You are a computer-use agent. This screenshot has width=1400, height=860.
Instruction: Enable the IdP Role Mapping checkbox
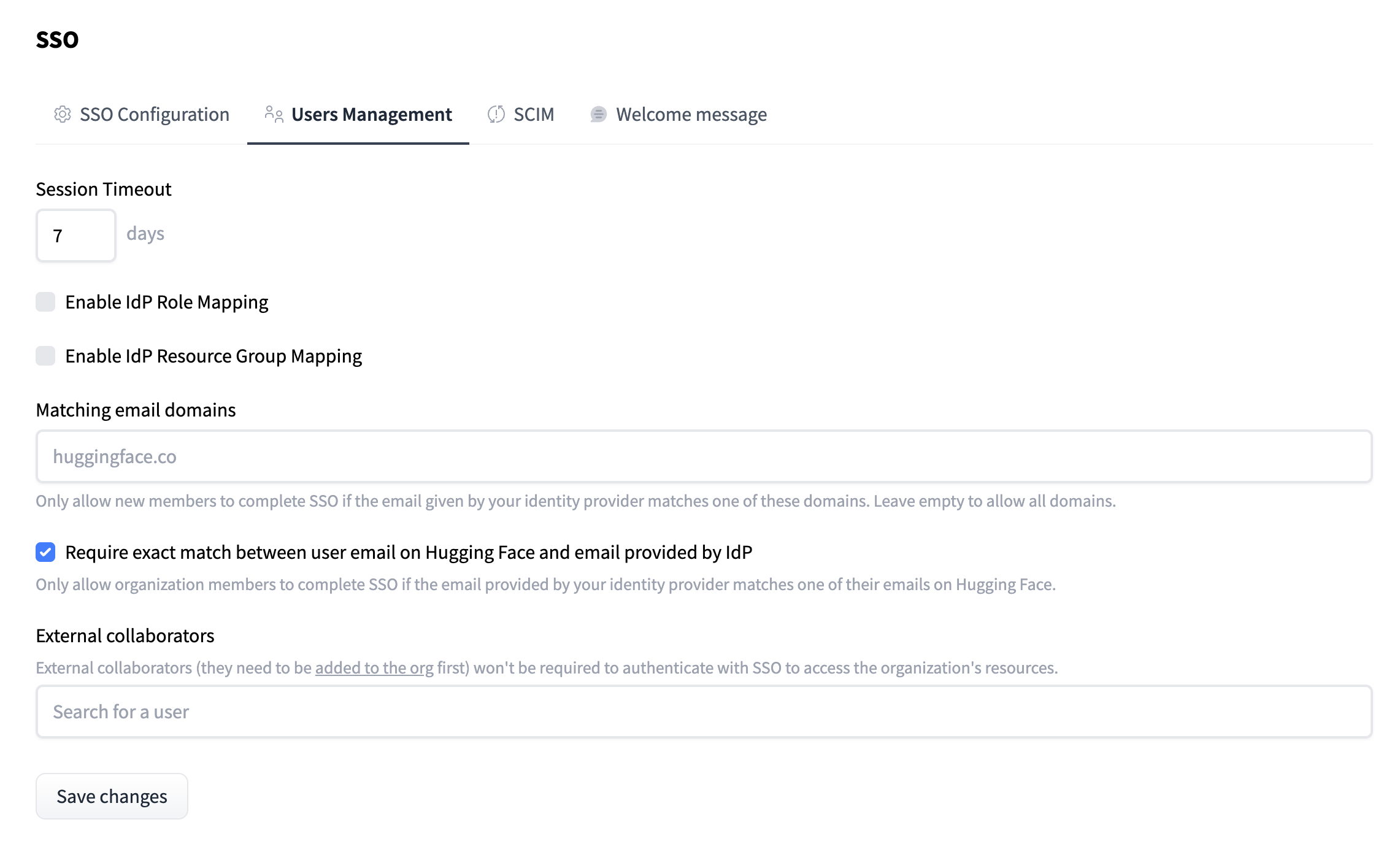(x=45, y=302)
